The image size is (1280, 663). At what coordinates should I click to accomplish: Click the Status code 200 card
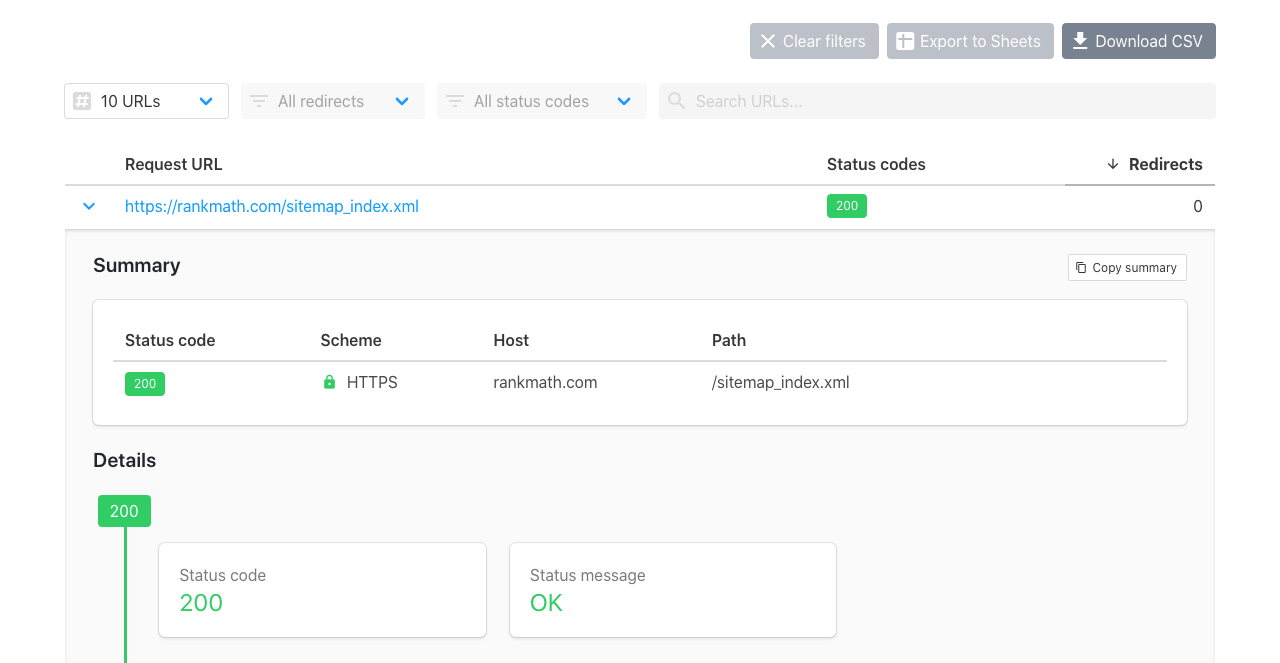(323, 590)
